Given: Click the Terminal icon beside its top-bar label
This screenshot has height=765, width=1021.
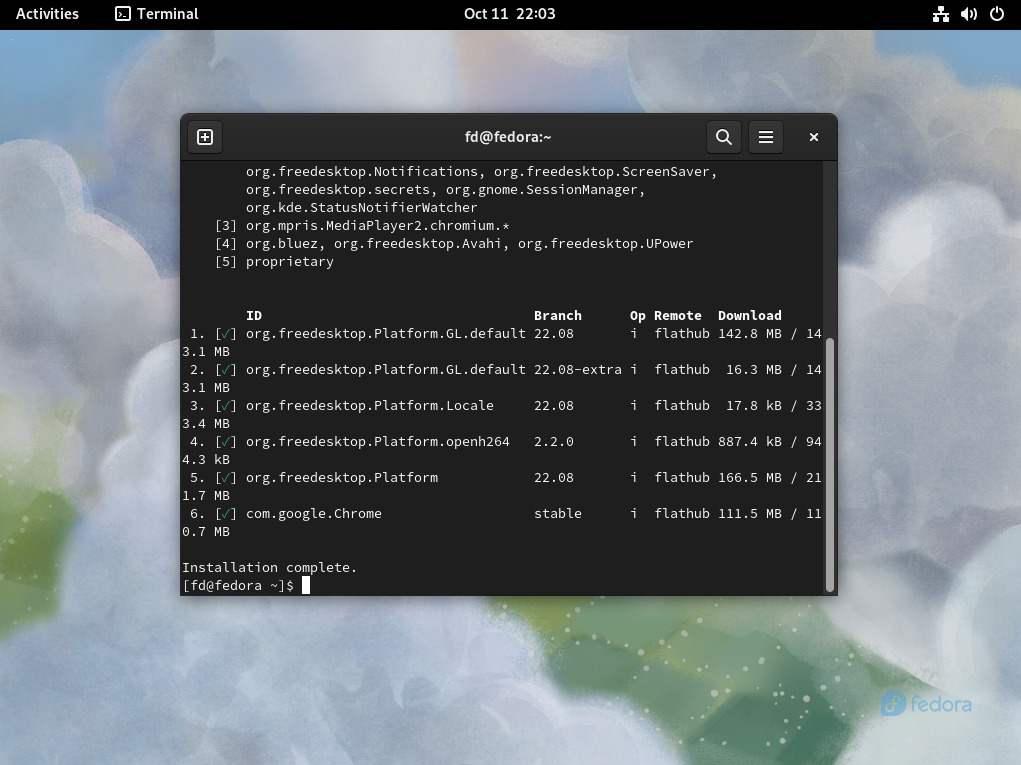Looking at the screenshot, I should coord(122,14).
